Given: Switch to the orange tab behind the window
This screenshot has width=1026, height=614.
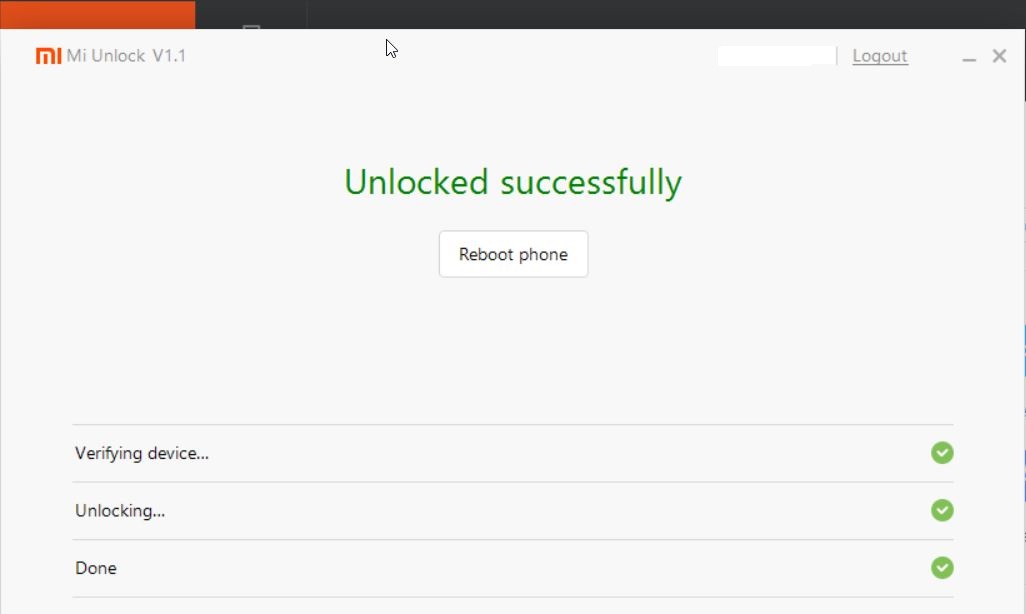Looking at the screenshot, I should point(97,14).
